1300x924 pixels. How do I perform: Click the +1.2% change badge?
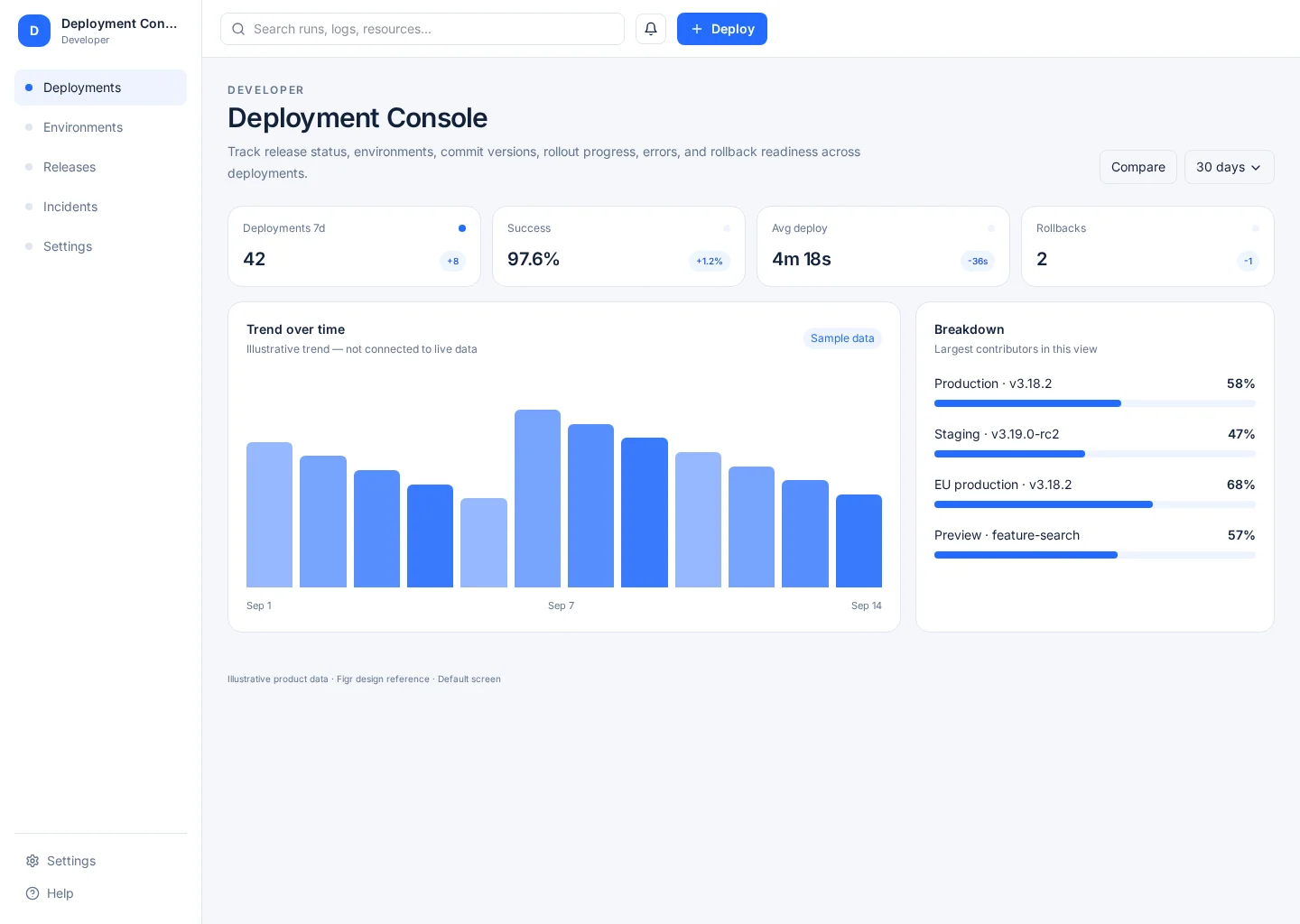tap(710, 261)
